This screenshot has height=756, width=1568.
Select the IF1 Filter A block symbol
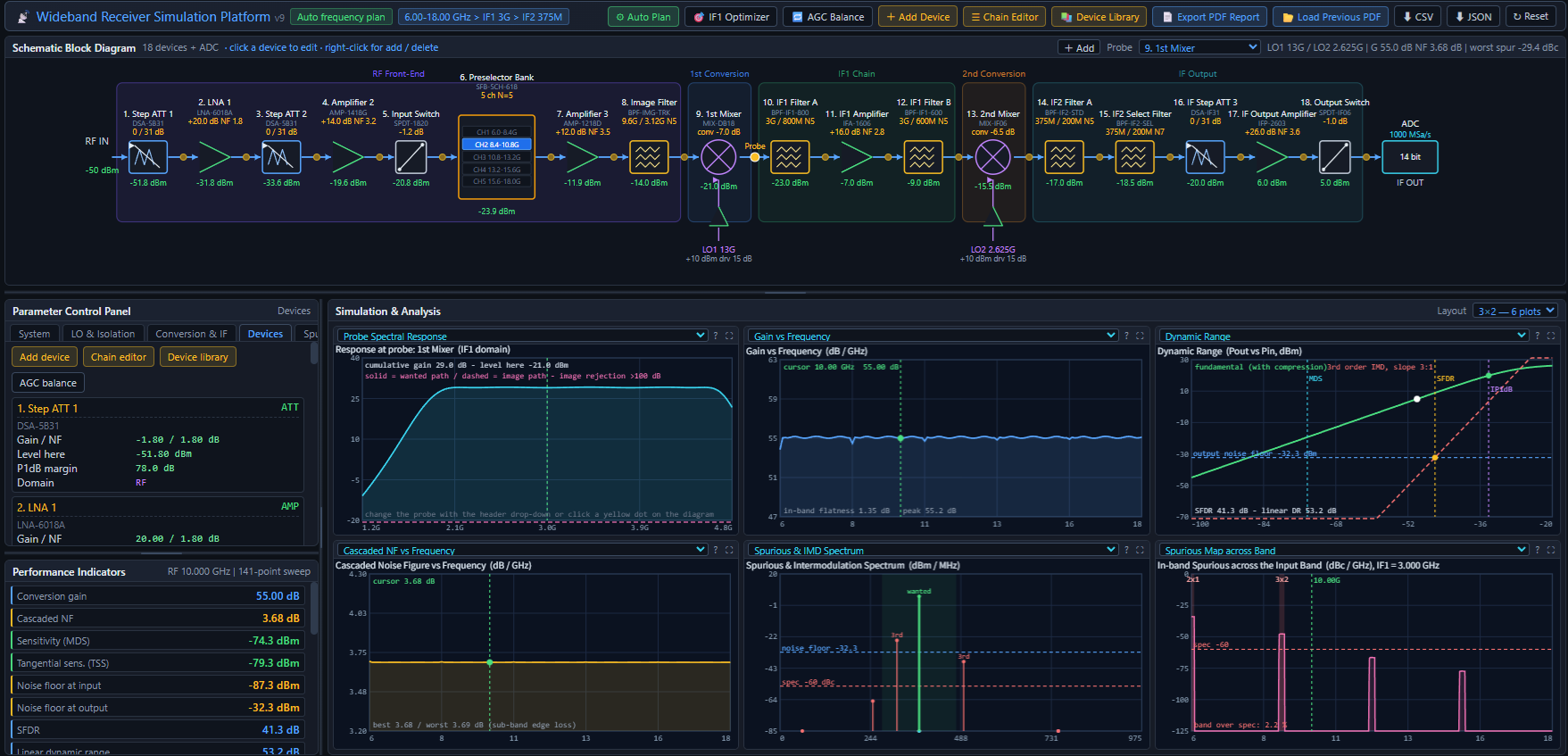(x=789, y=157)
